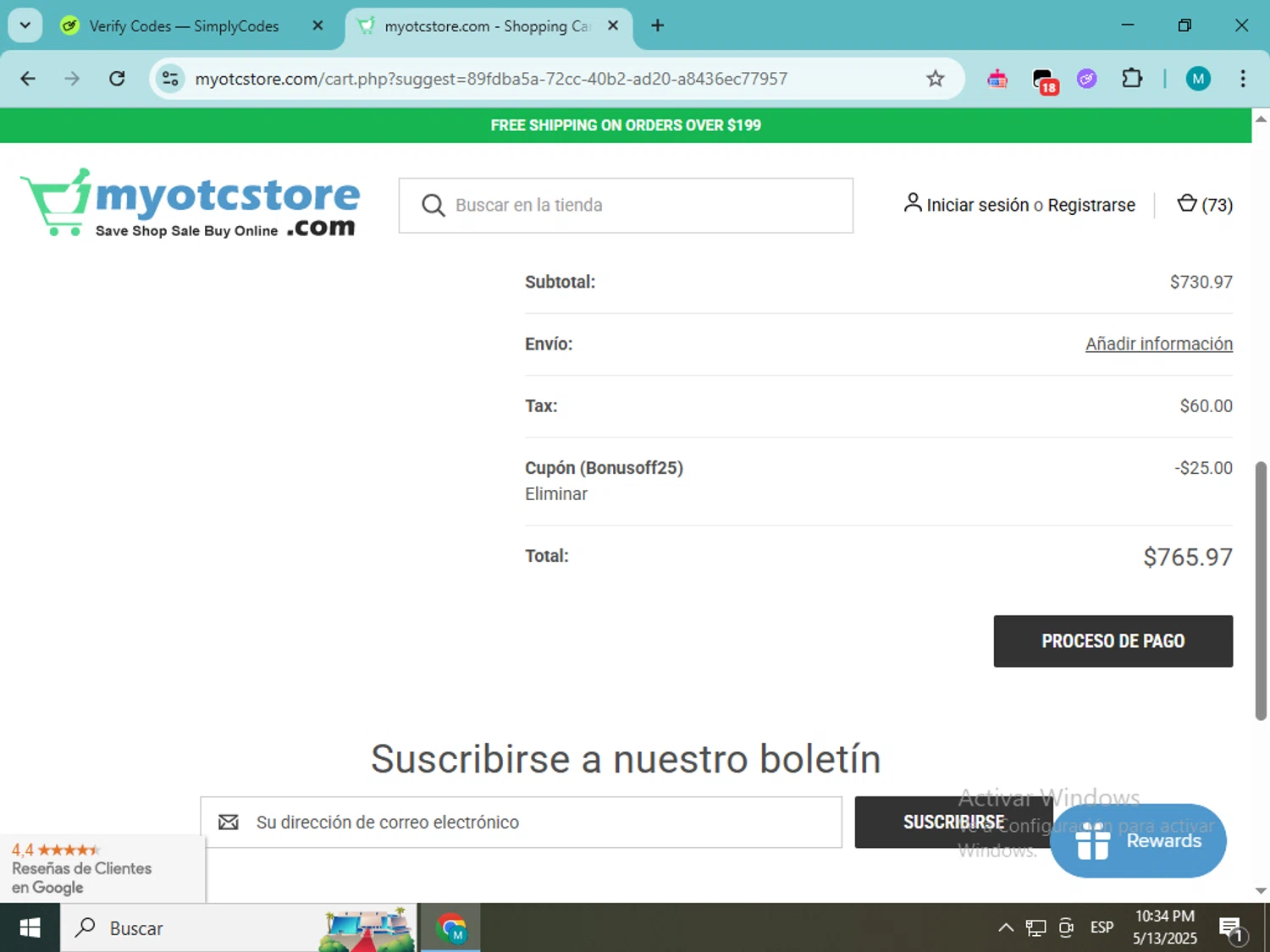Switch ESP keyboard language indicator
Image resolution: width=1270 pixels, height=952 pixels.
click(1102, 928)
